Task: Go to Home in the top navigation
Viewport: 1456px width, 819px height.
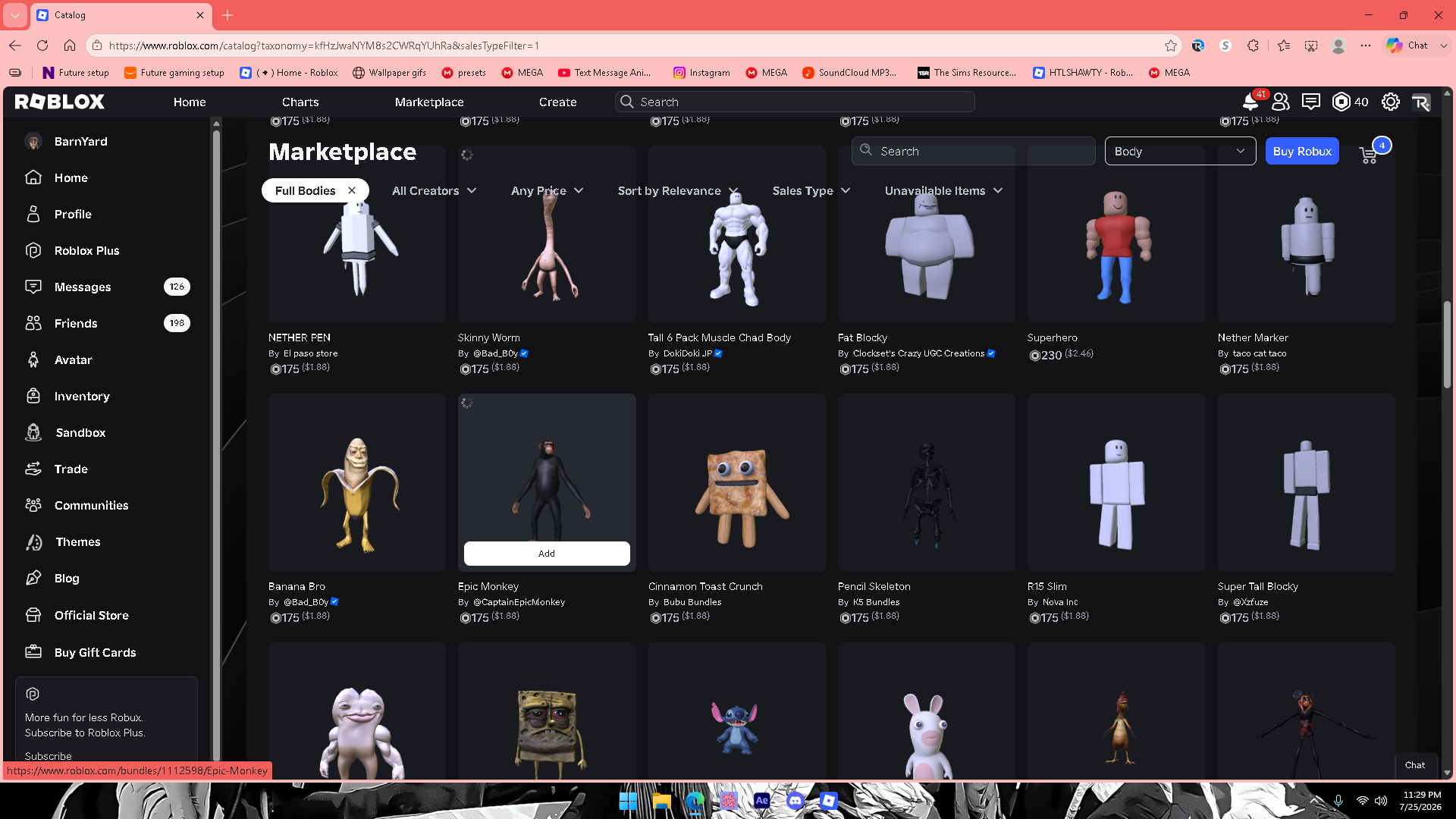Action: point(190,102)
